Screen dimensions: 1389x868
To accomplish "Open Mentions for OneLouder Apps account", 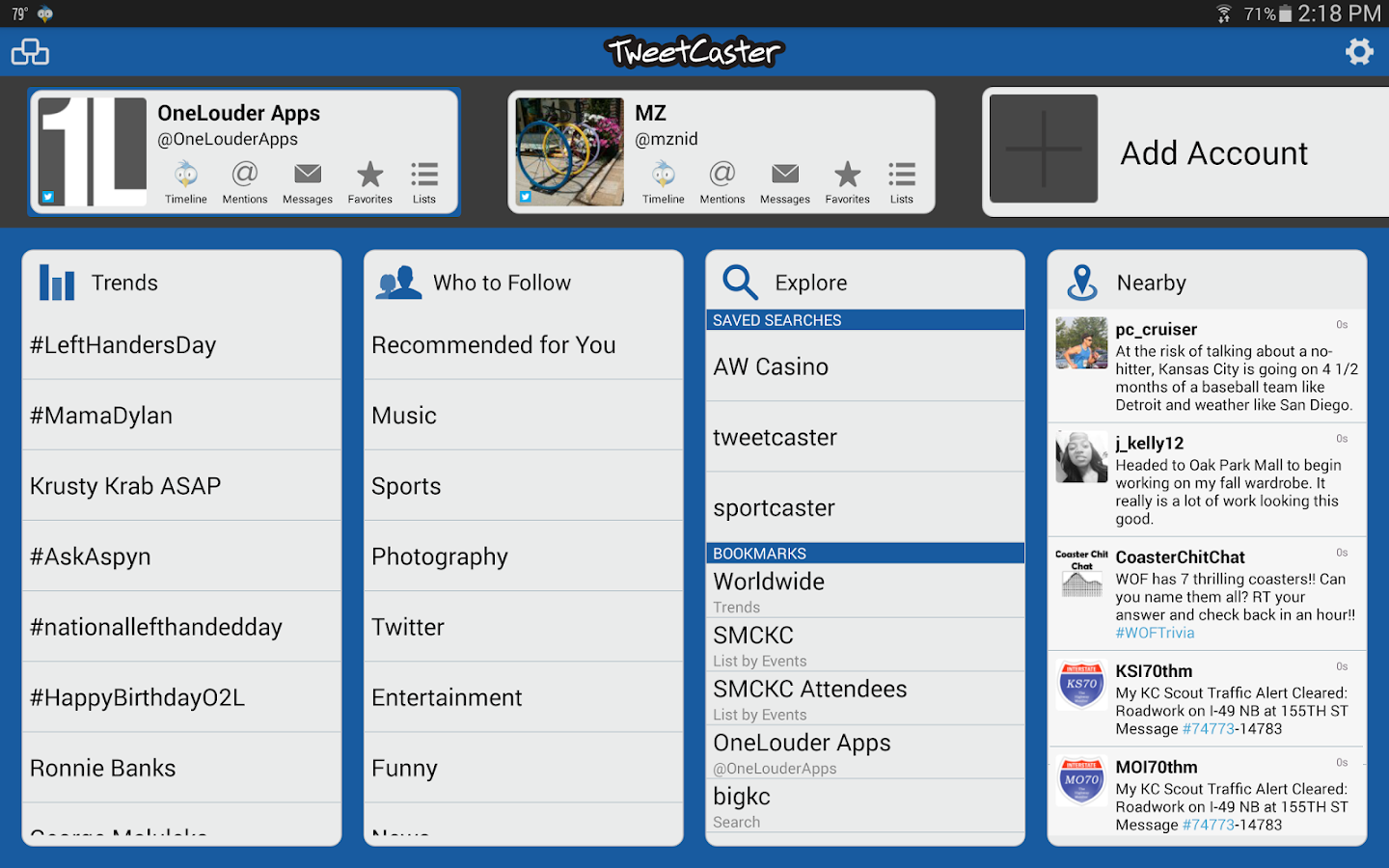I will tap(245, 182).
